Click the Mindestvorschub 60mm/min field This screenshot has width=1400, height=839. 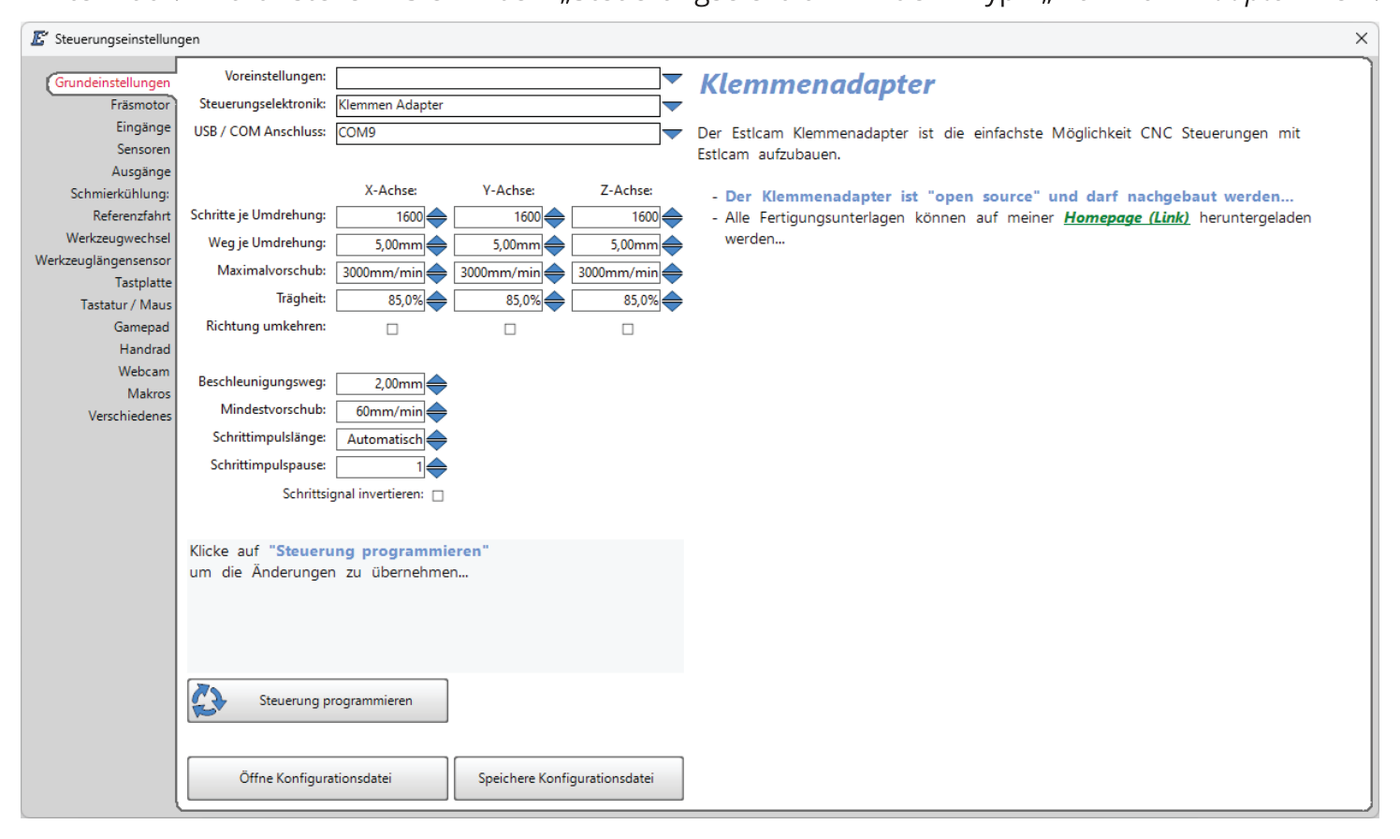click(381, 412)
